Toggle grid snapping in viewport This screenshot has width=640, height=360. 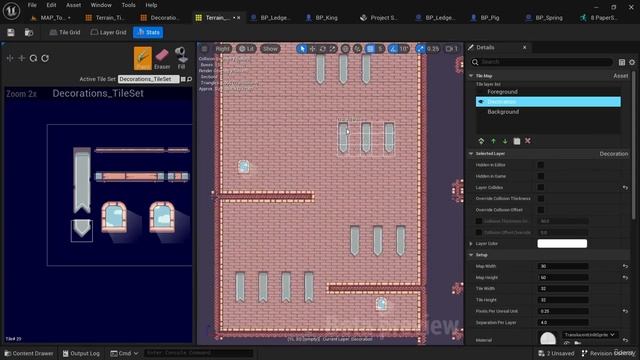click(370, 49)
